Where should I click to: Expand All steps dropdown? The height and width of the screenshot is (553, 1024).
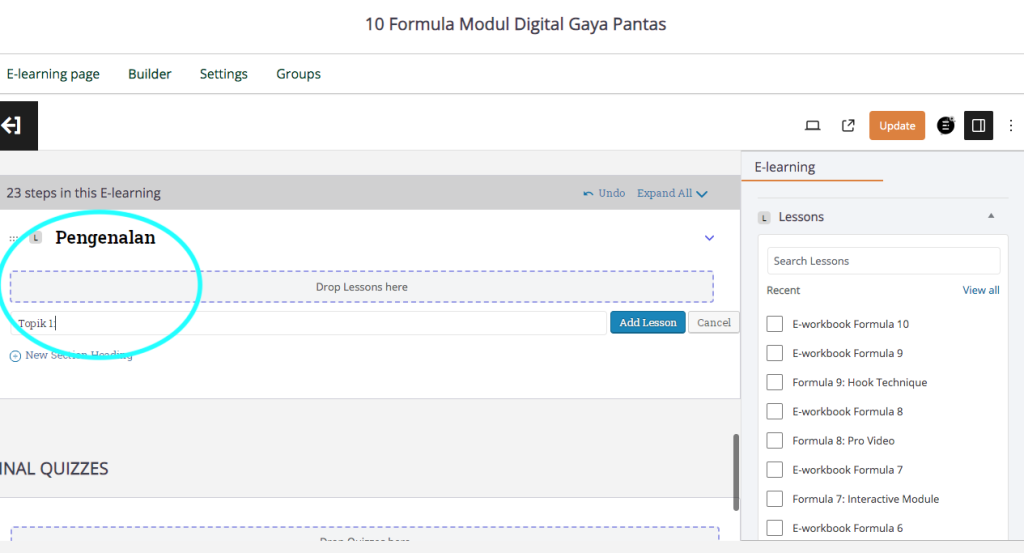click(672, 194)
